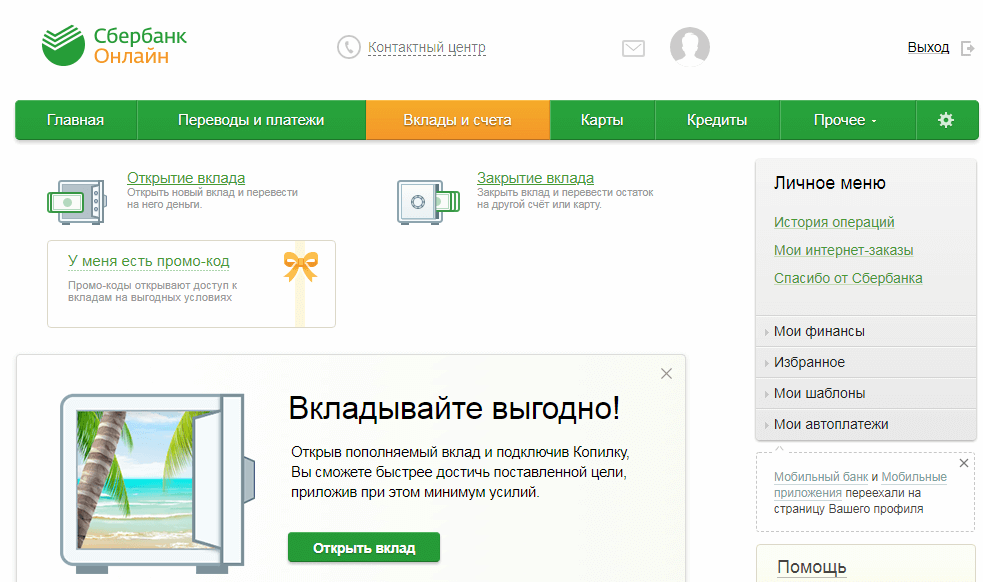Go to the Карты tab
This screenshot has height=582, width=983.
click(x=602, y=120)
